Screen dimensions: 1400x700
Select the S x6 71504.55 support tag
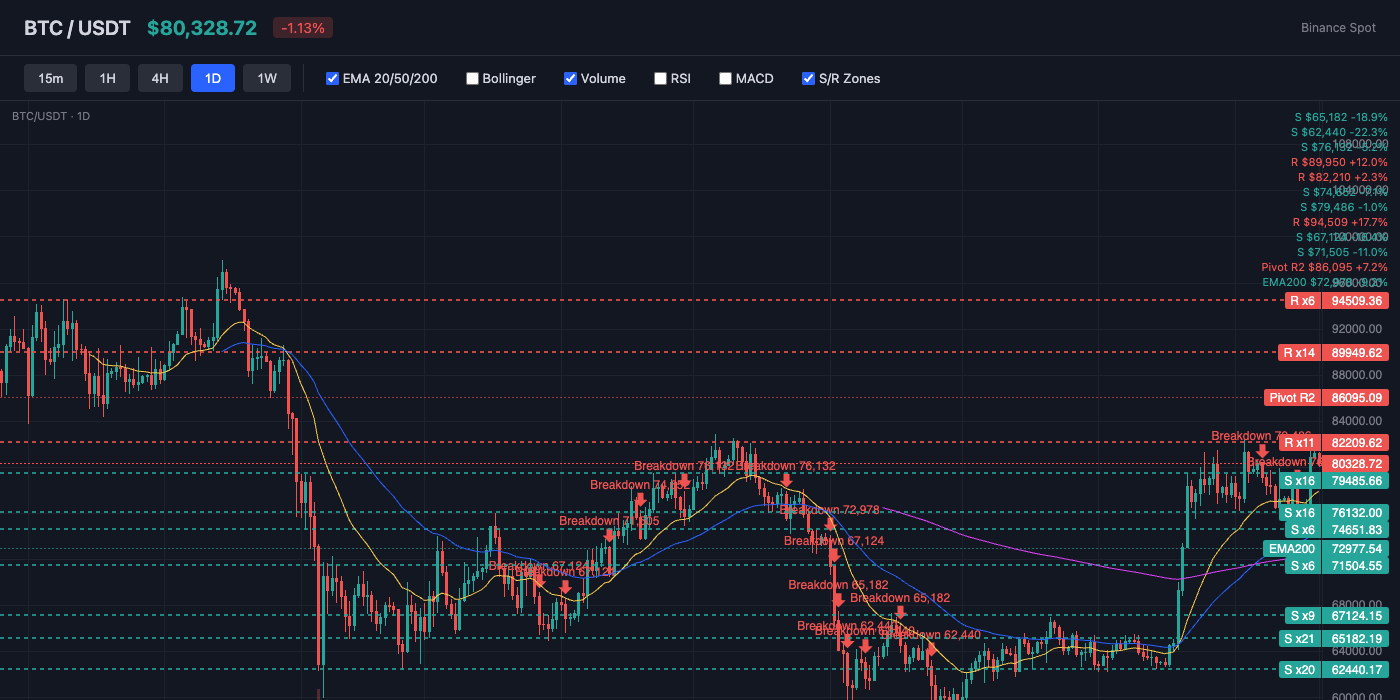(x=1336, y=565)
